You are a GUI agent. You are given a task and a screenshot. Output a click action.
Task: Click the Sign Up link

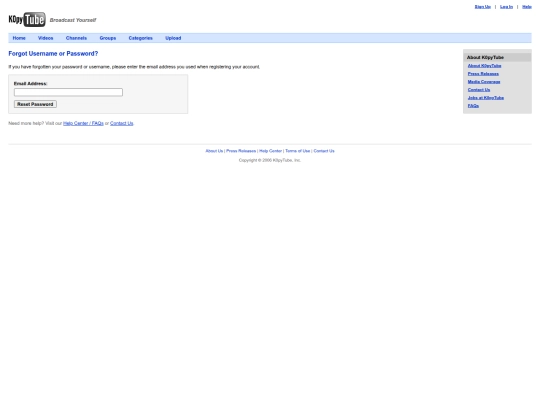[483, 7]
